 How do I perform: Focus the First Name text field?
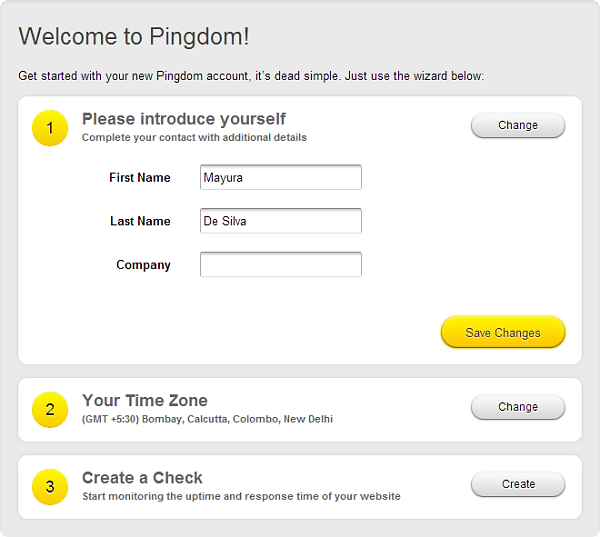[280, 178]
